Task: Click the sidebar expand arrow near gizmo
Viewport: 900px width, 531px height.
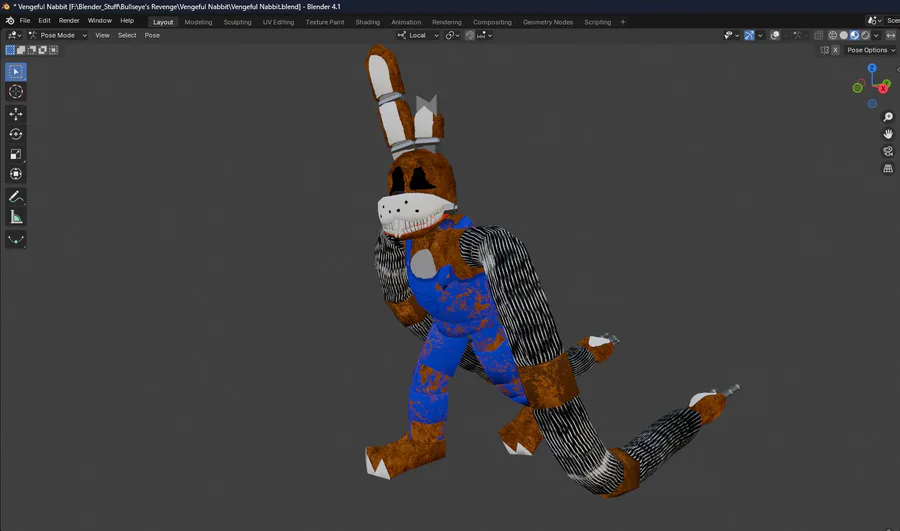Action: [898, 69]
